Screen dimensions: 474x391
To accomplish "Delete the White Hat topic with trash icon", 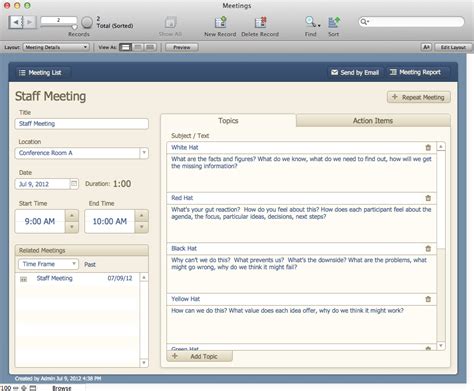I will click(428, 147).
